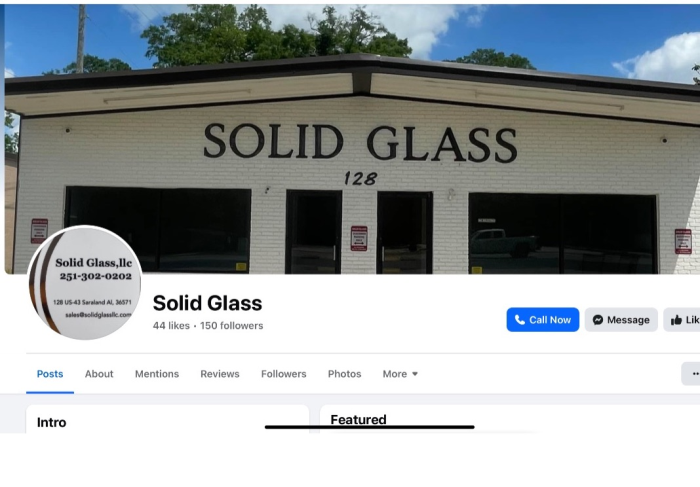
Task: Click the Solid Glass page title
Action: [207, 303]
